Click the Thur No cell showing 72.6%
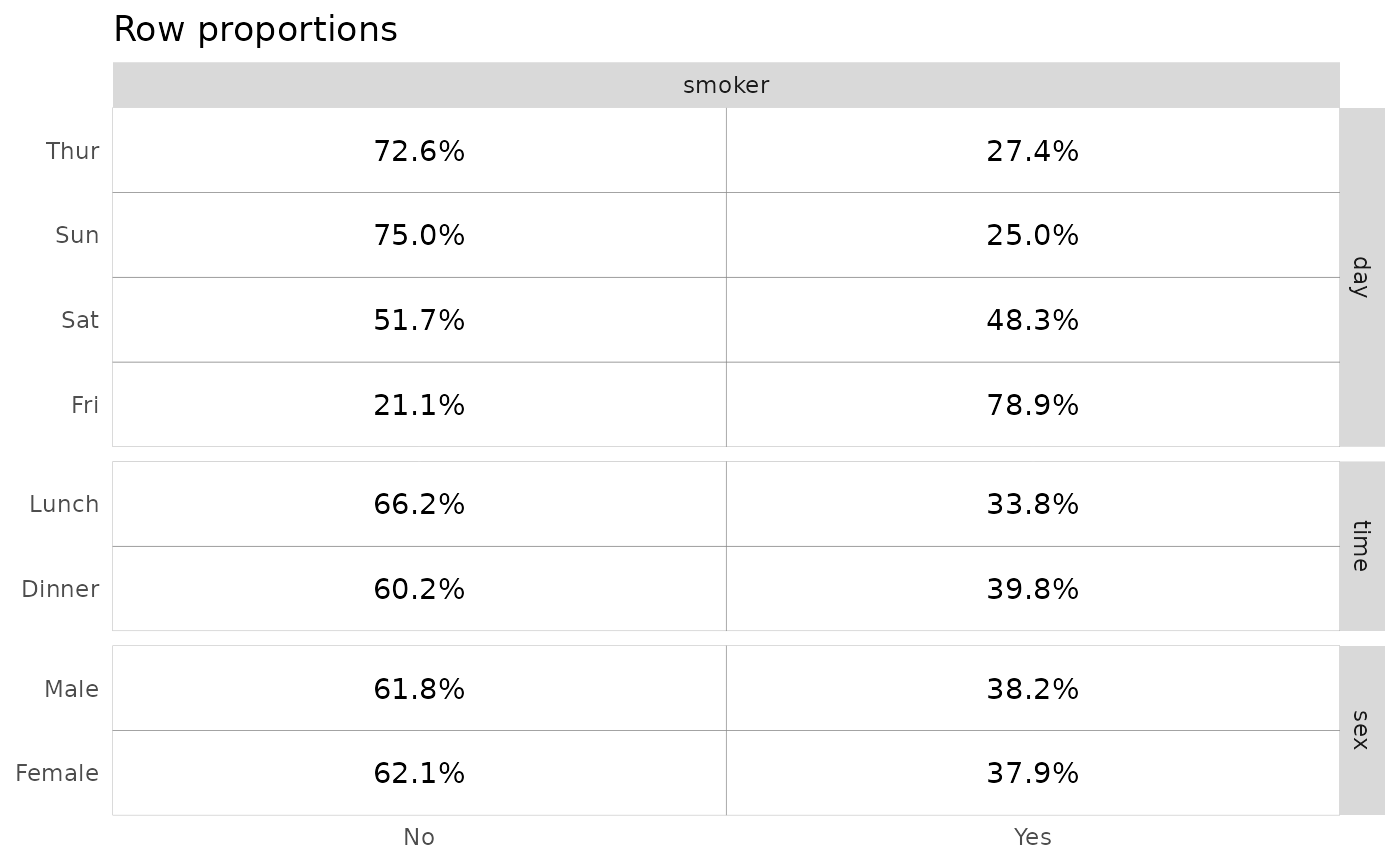The width and height of the screenshot is (1400, 865). 419,151
